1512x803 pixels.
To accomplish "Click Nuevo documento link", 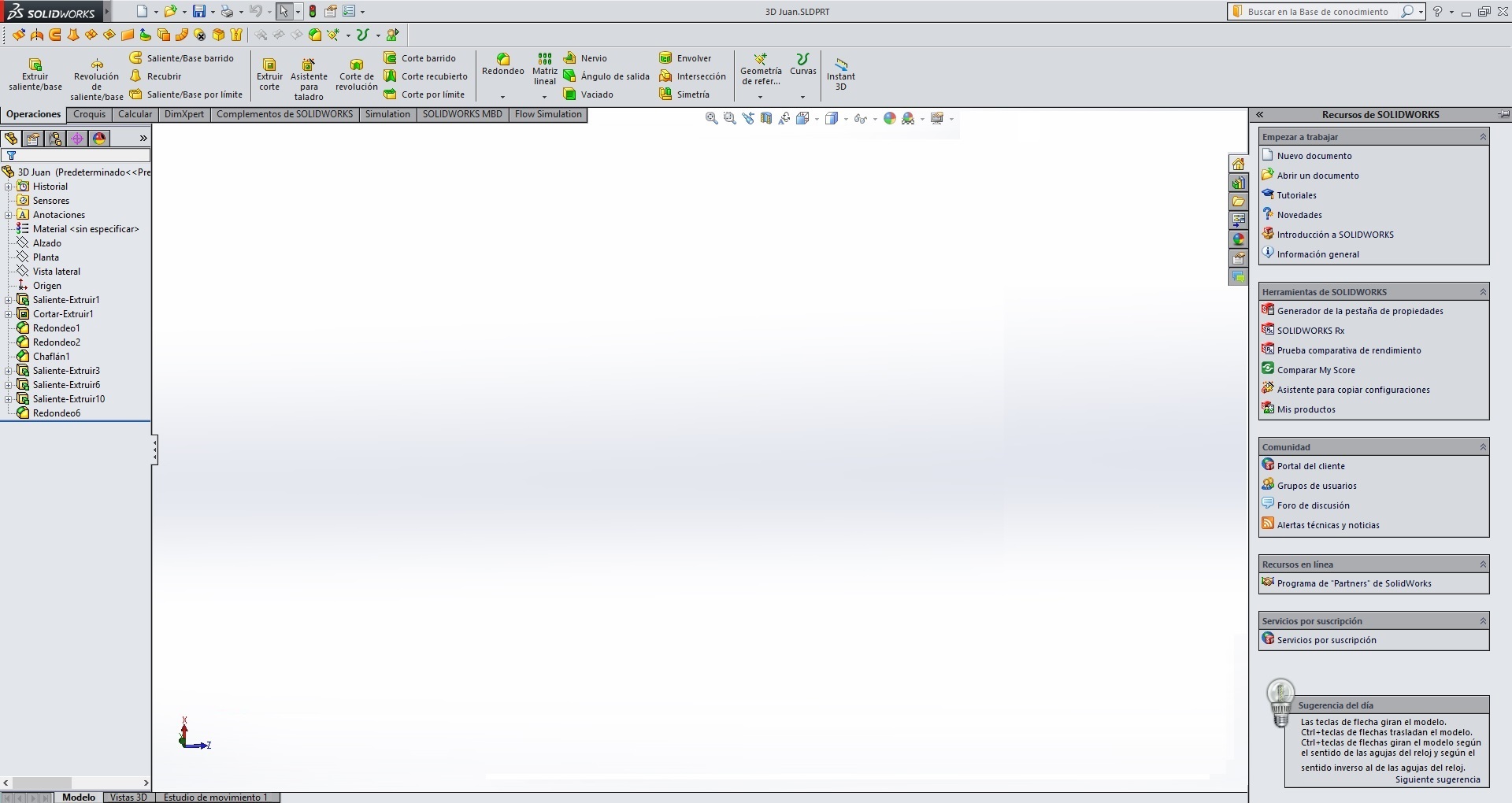I will click(x=1314, y=156).
